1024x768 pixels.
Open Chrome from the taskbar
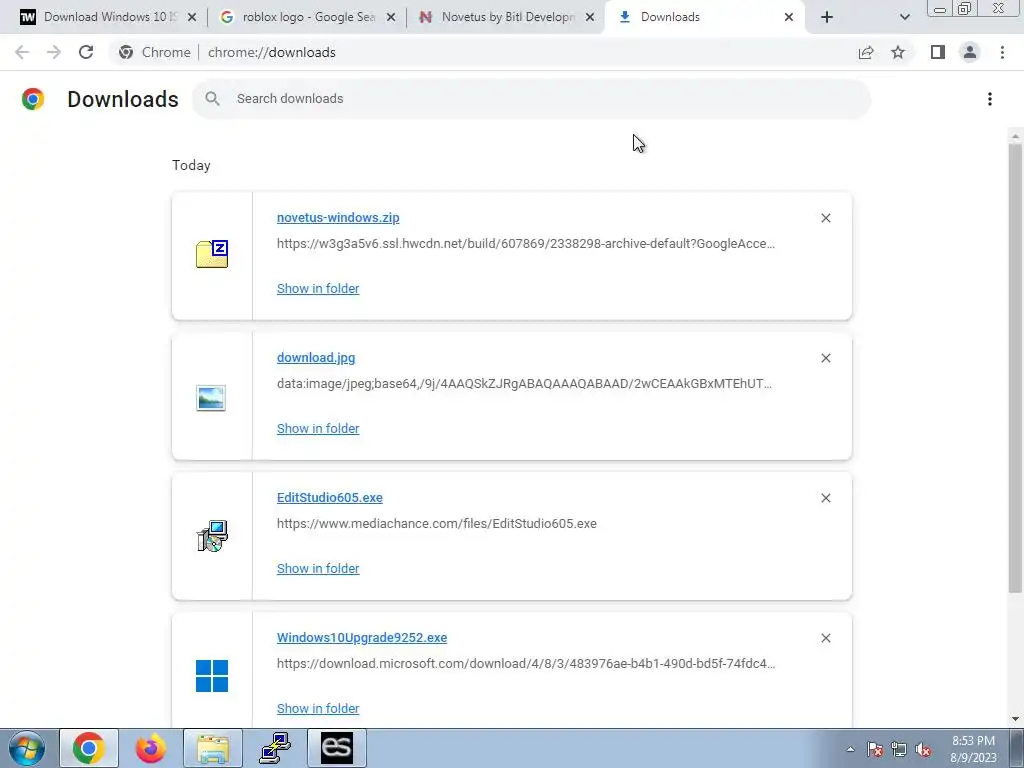click(89, 748)
